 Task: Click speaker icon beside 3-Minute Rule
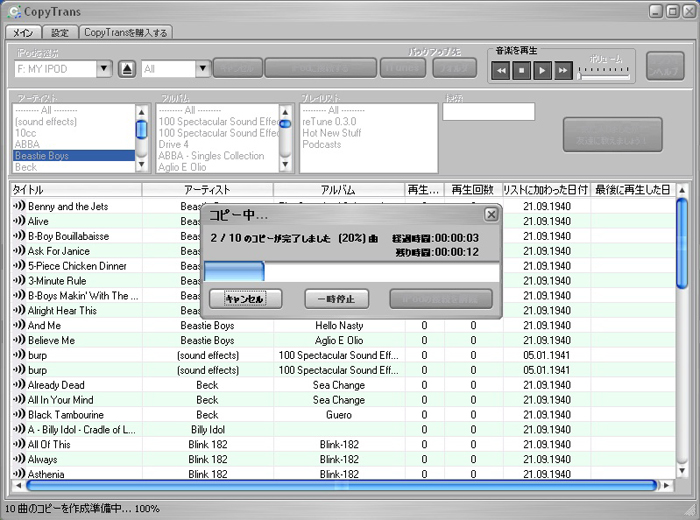point(19,280)
